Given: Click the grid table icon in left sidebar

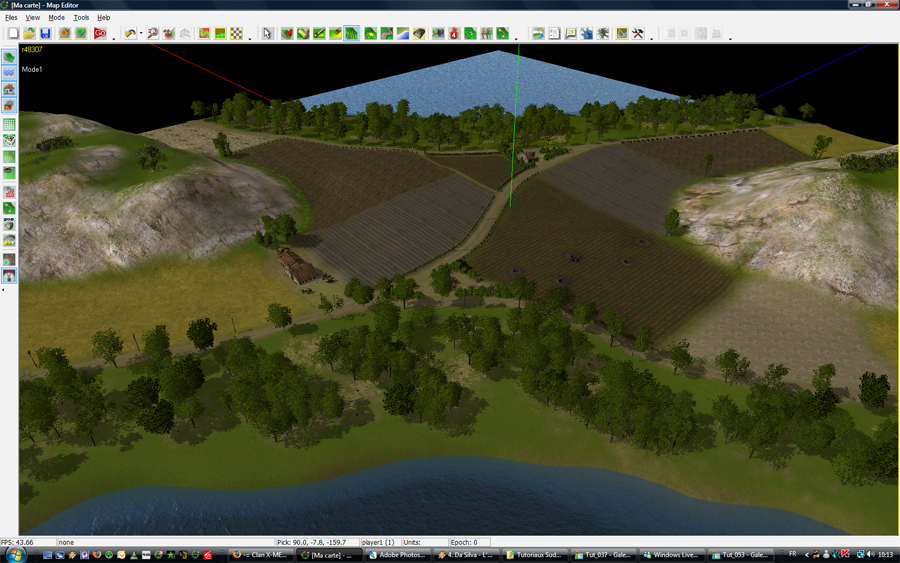Looking at the screenshot, I should point(9,124).
